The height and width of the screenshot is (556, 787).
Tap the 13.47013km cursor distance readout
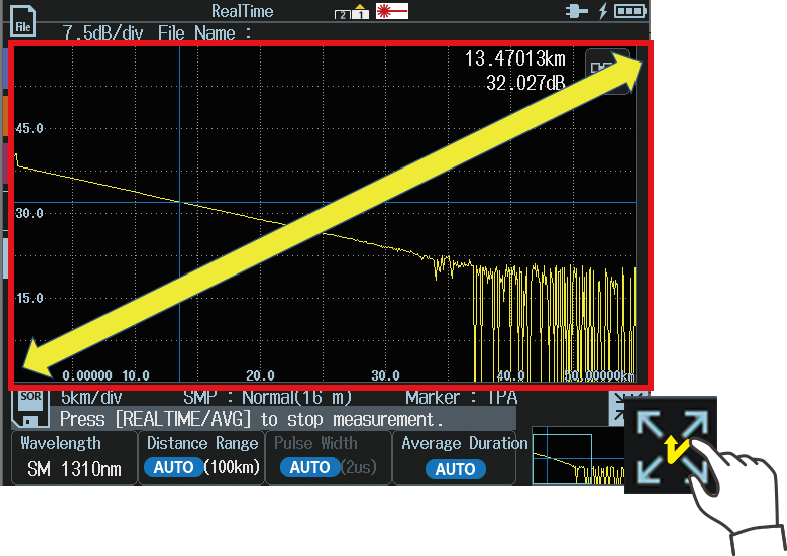click(515, 59)
